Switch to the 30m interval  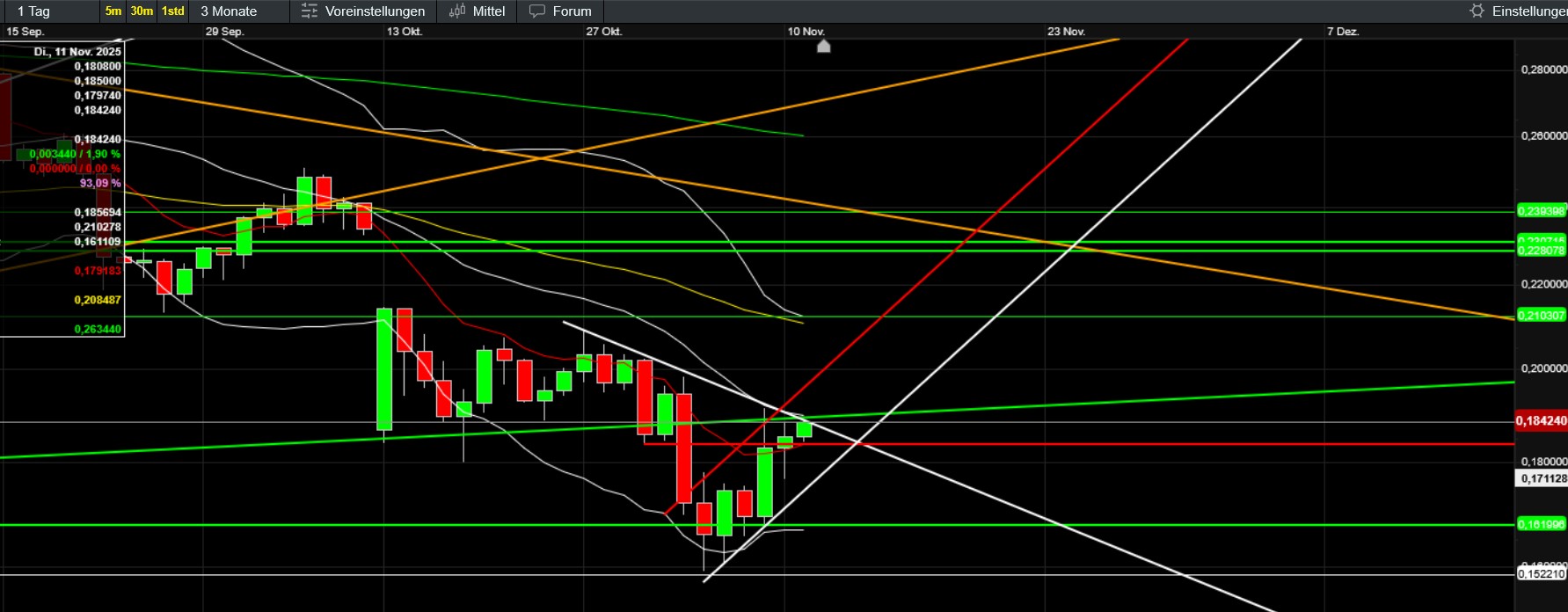[142, 11]
